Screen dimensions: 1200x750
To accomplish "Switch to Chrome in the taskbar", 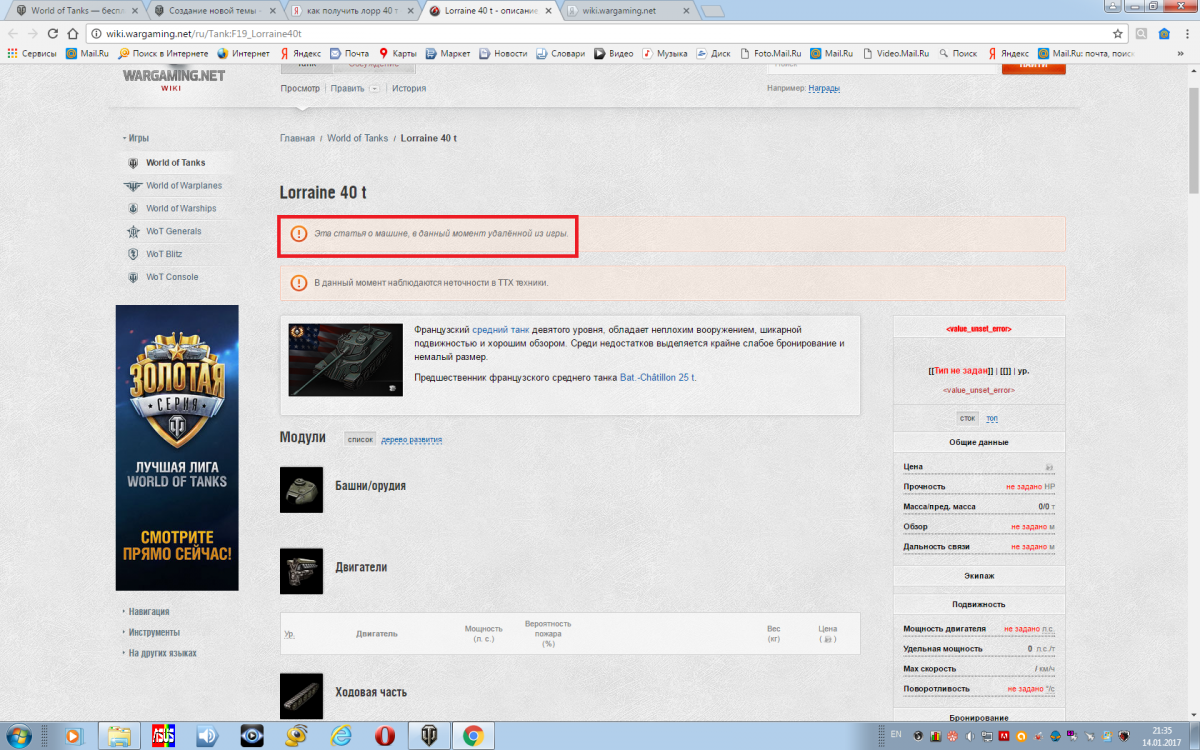I will [473, 735].
